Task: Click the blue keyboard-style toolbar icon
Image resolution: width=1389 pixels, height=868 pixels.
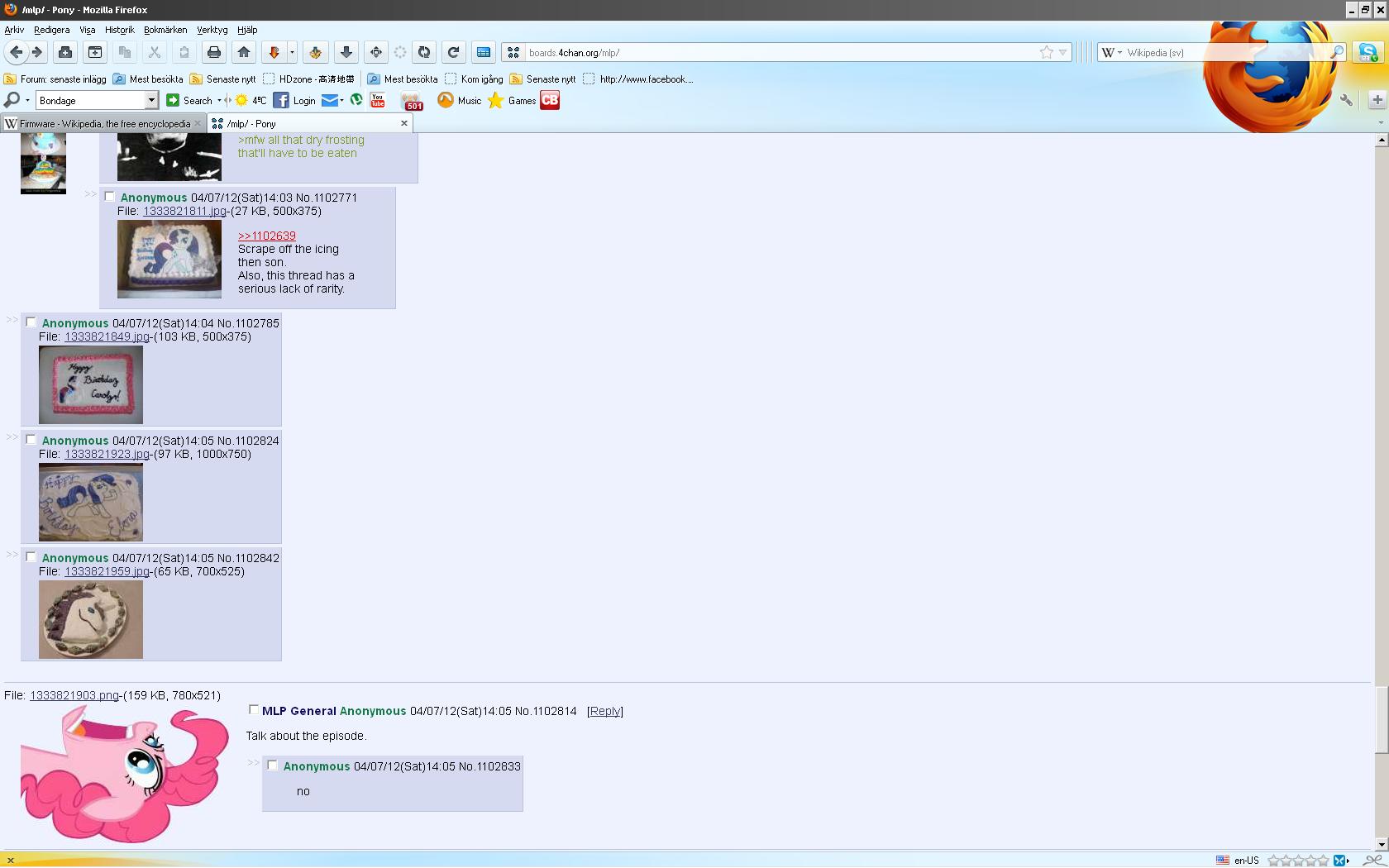Action: pos(484,52)
